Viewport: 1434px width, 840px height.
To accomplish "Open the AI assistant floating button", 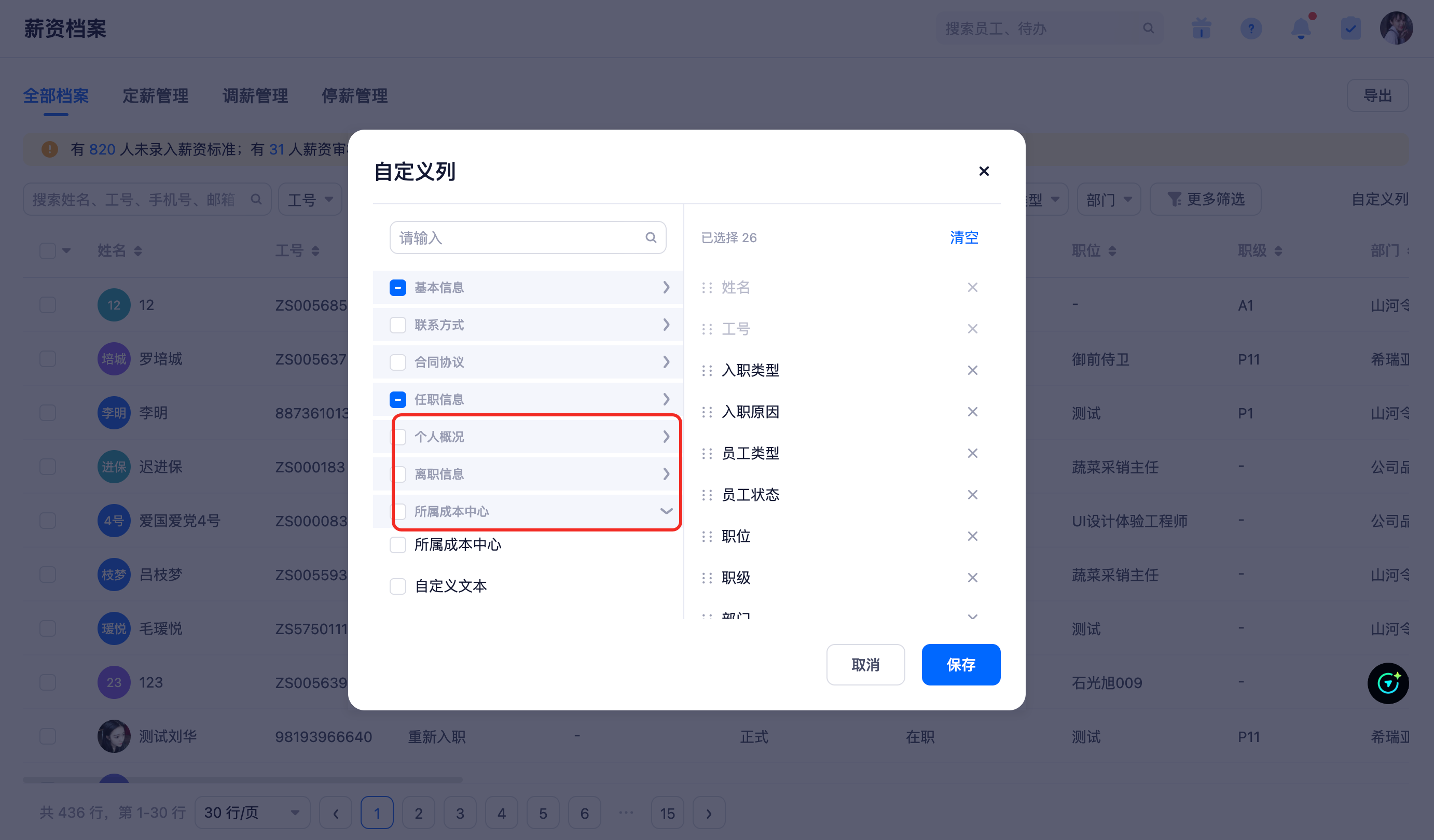I will [1388, 683].
